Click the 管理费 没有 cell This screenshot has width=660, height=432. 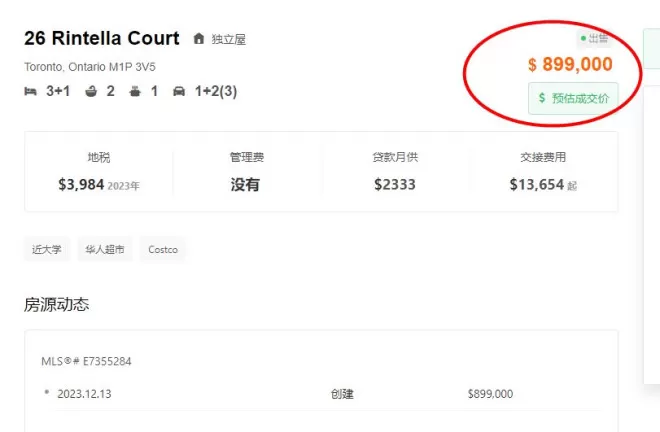pyautogui.click(x=247, y=172)
